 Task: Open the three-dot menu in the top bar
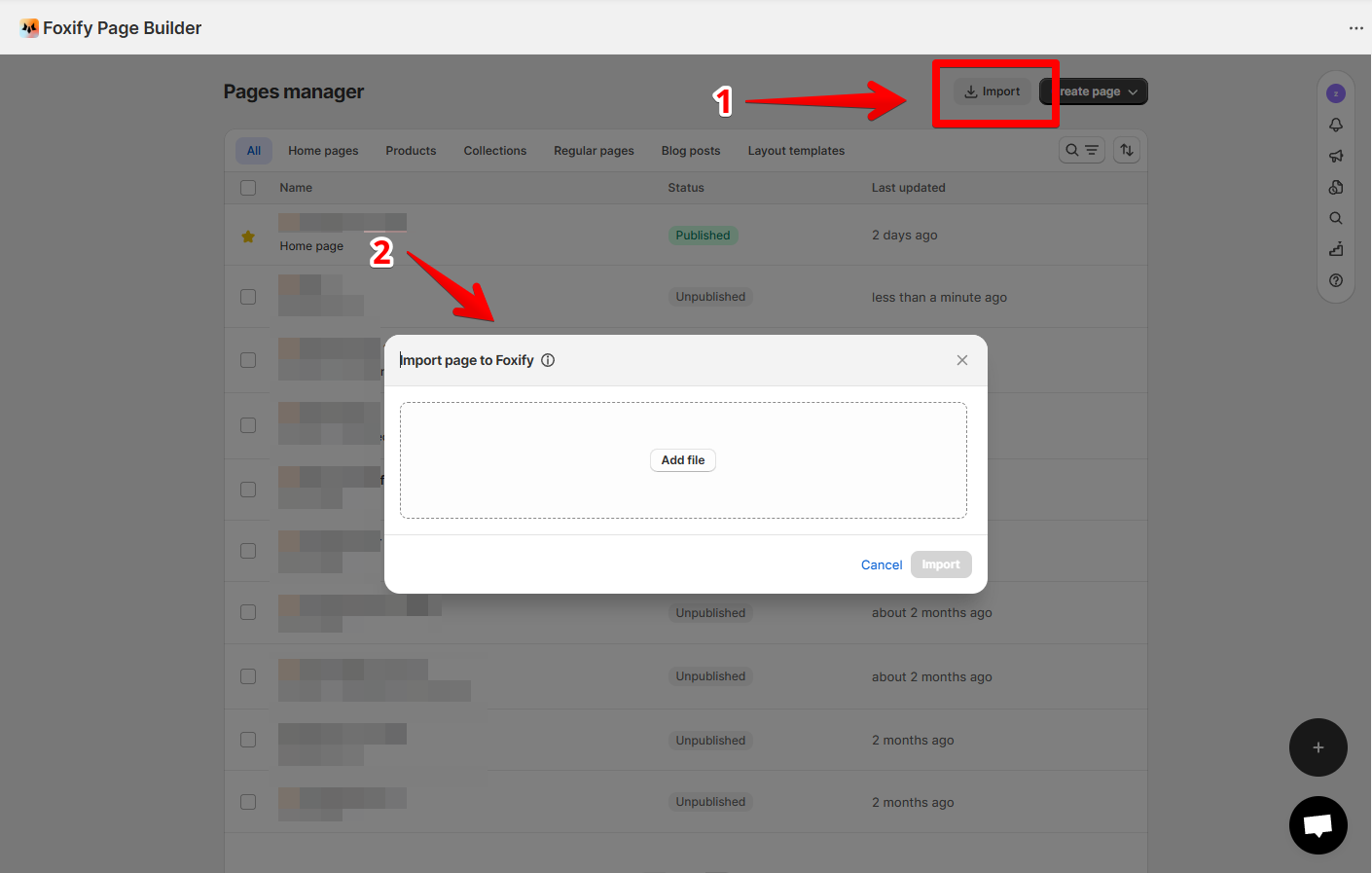(x=1356, y=28)
